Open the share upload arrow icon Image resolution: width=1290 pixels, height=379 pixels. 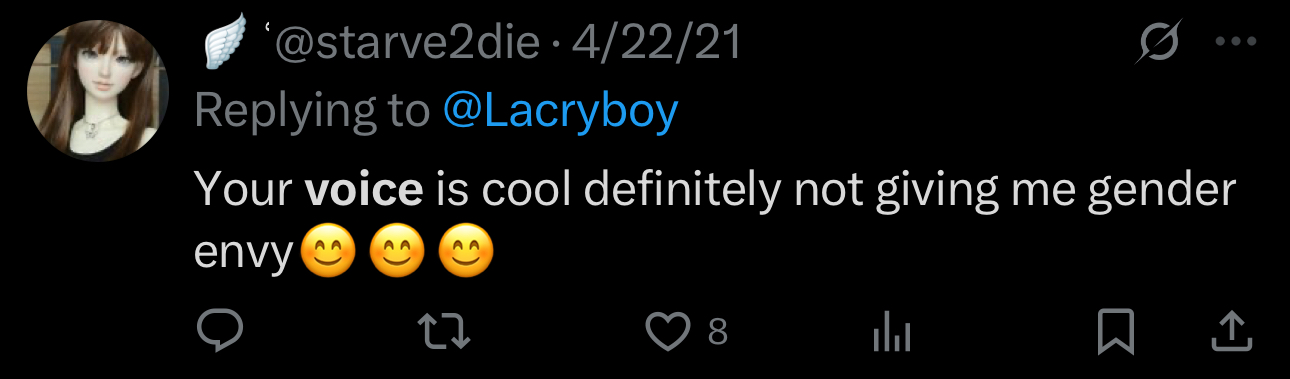(x=1231, y=331)
